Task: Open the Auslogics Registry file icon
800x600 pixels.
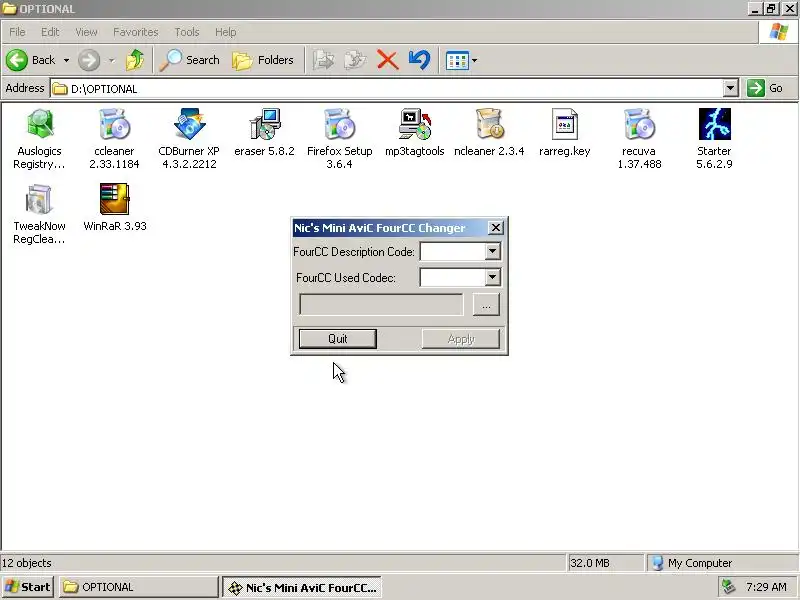Action: pos(40,124)
